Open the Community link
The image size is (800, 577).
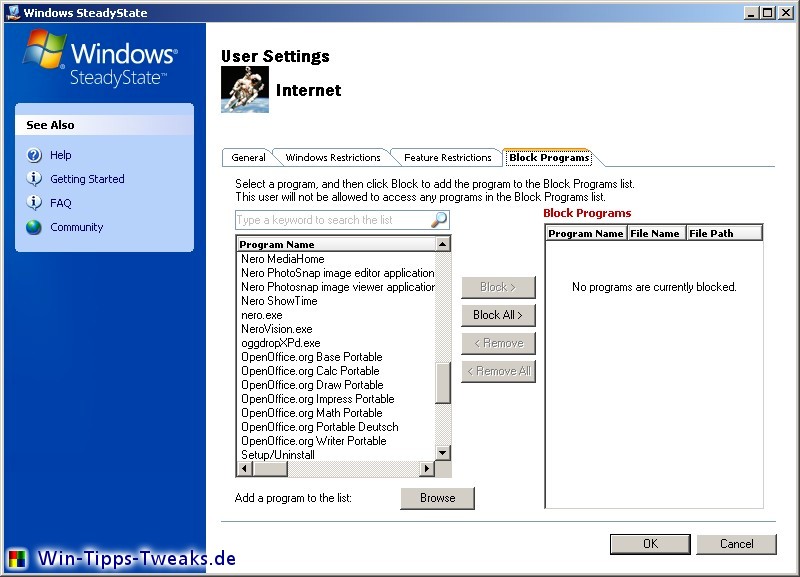click(x=77, y=227)
